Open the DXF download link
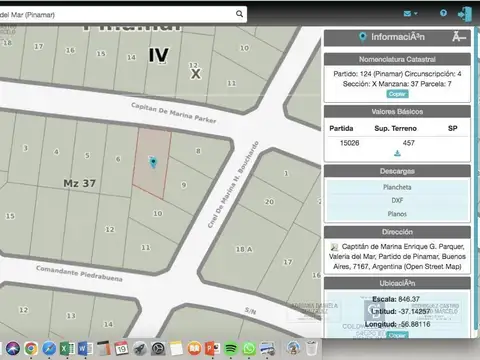Image resolution: width=480 pixels, height=360 pixels. click(x=397, y=200)
